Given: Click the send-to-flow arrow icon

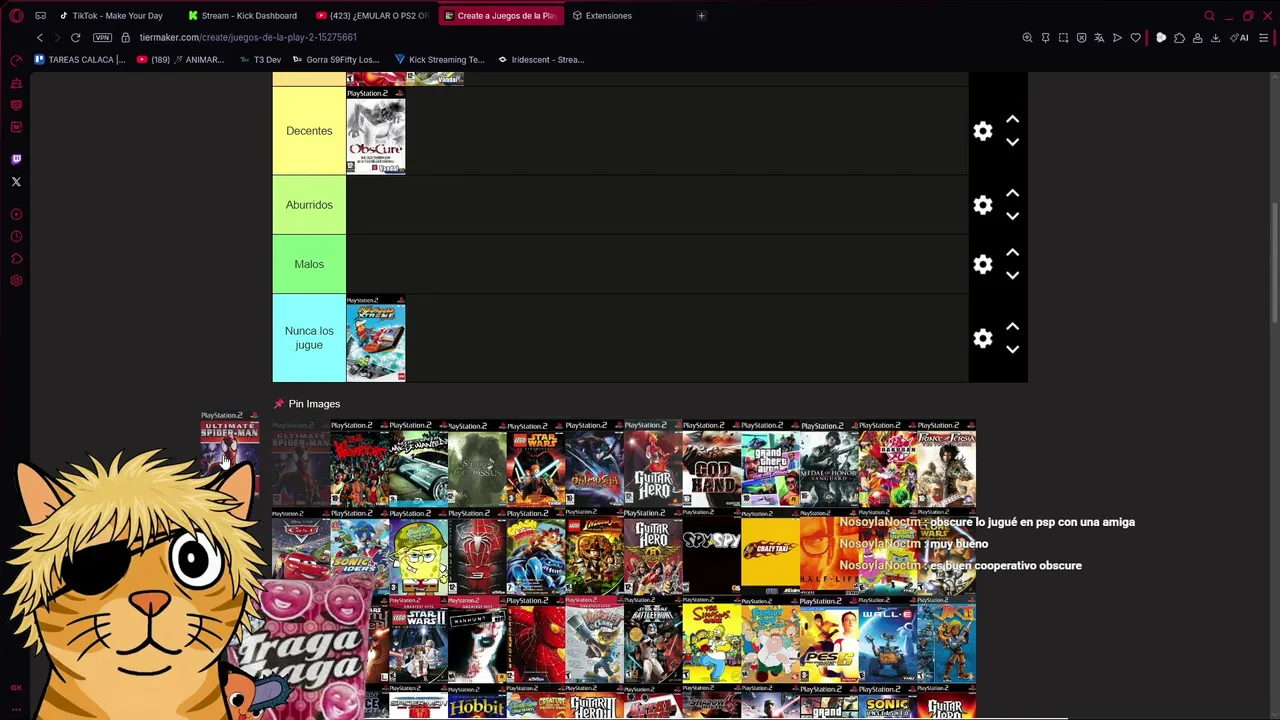Looking at the screenshot, I should point(1117,38).
